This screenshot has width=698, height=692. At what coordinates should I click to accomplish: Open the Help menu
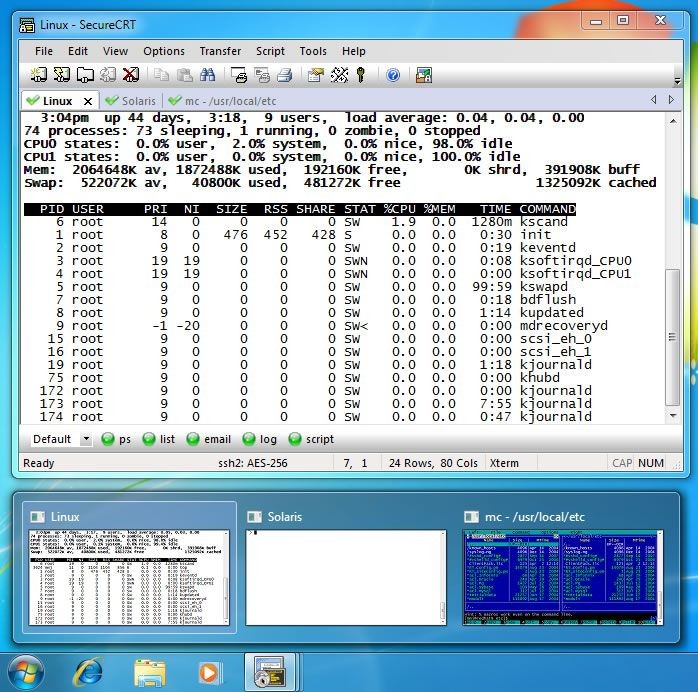pyautogui.click(x=353, y=51)
